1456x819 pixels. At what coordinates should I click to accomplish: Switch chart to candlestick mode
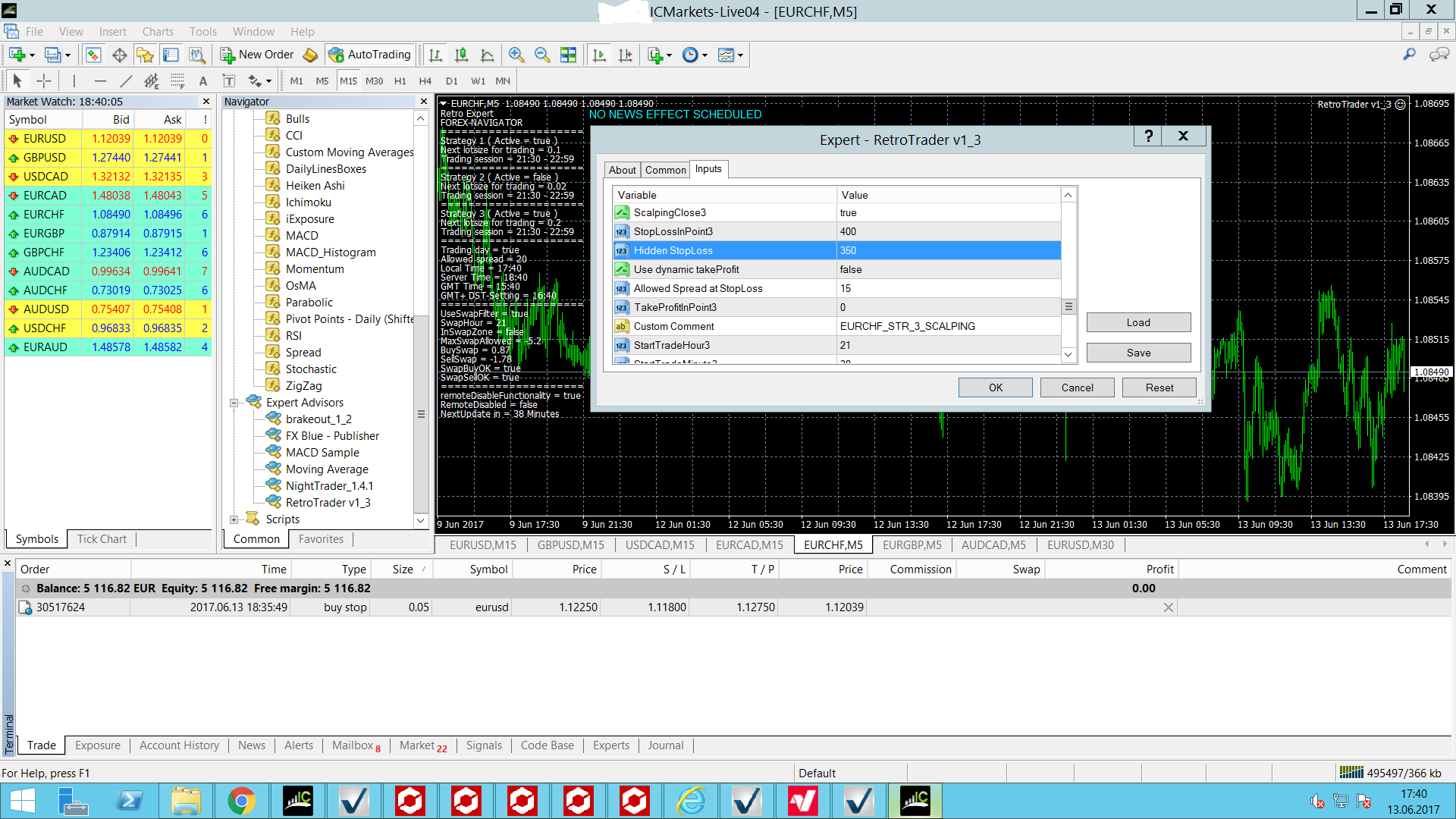[461, 55]
